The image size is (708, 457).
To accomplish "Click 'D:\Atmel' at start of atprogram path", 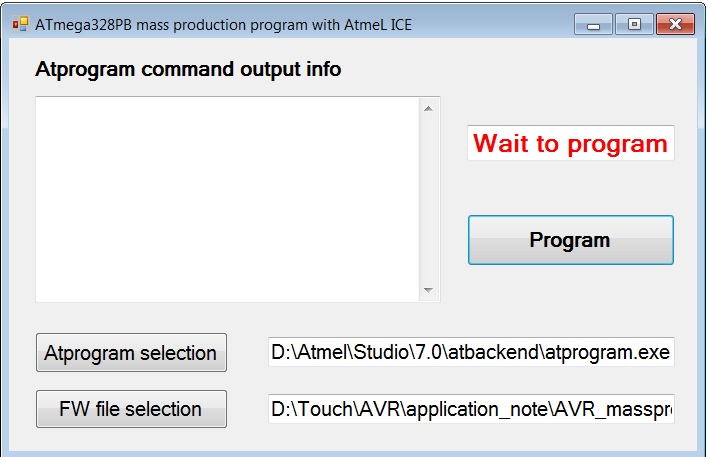I will [308, 352].
